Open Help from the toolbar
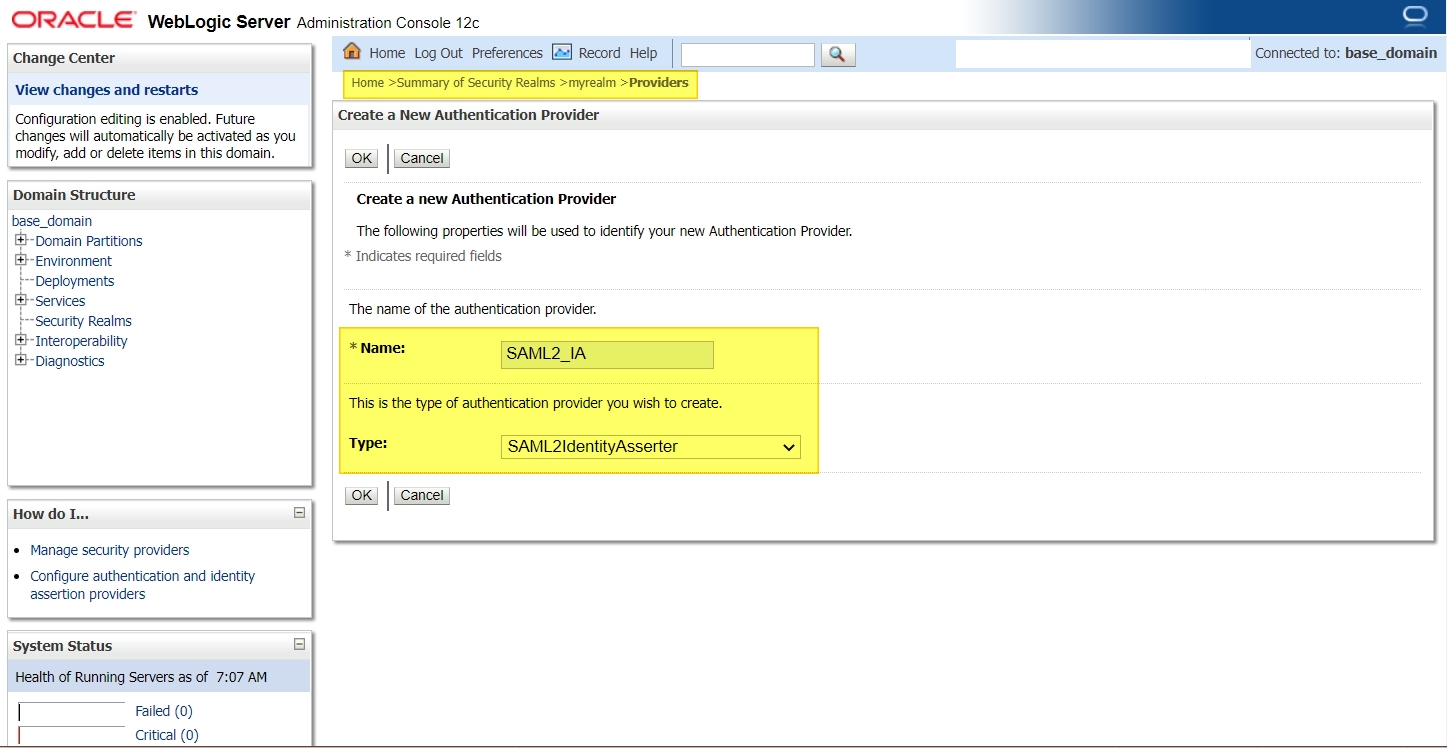Viewport: 1447px width, 748px height. tap(643, 53)
